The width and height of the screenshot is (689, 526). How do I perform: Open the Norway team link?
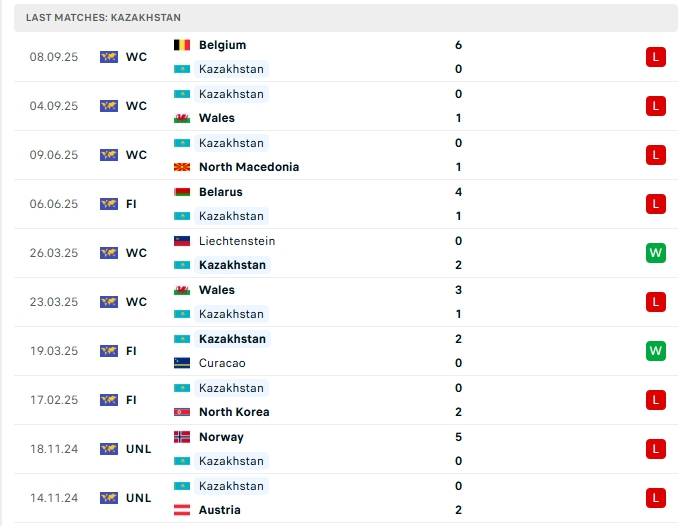pyautogui.click(x=221, y=437)
